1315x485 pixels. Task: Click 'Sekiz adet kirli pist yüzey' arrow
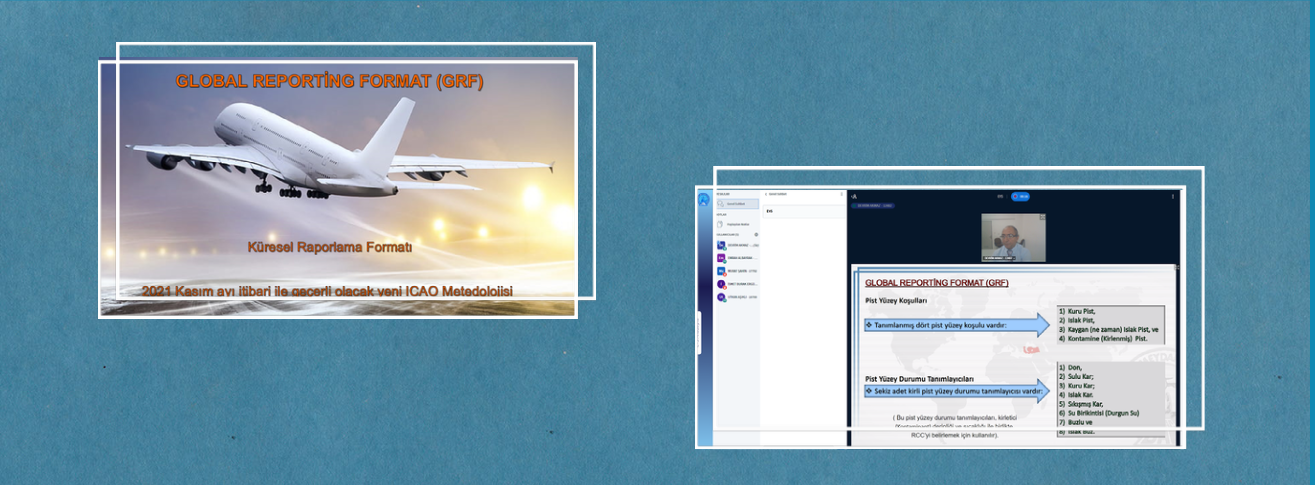pos(957,391)
